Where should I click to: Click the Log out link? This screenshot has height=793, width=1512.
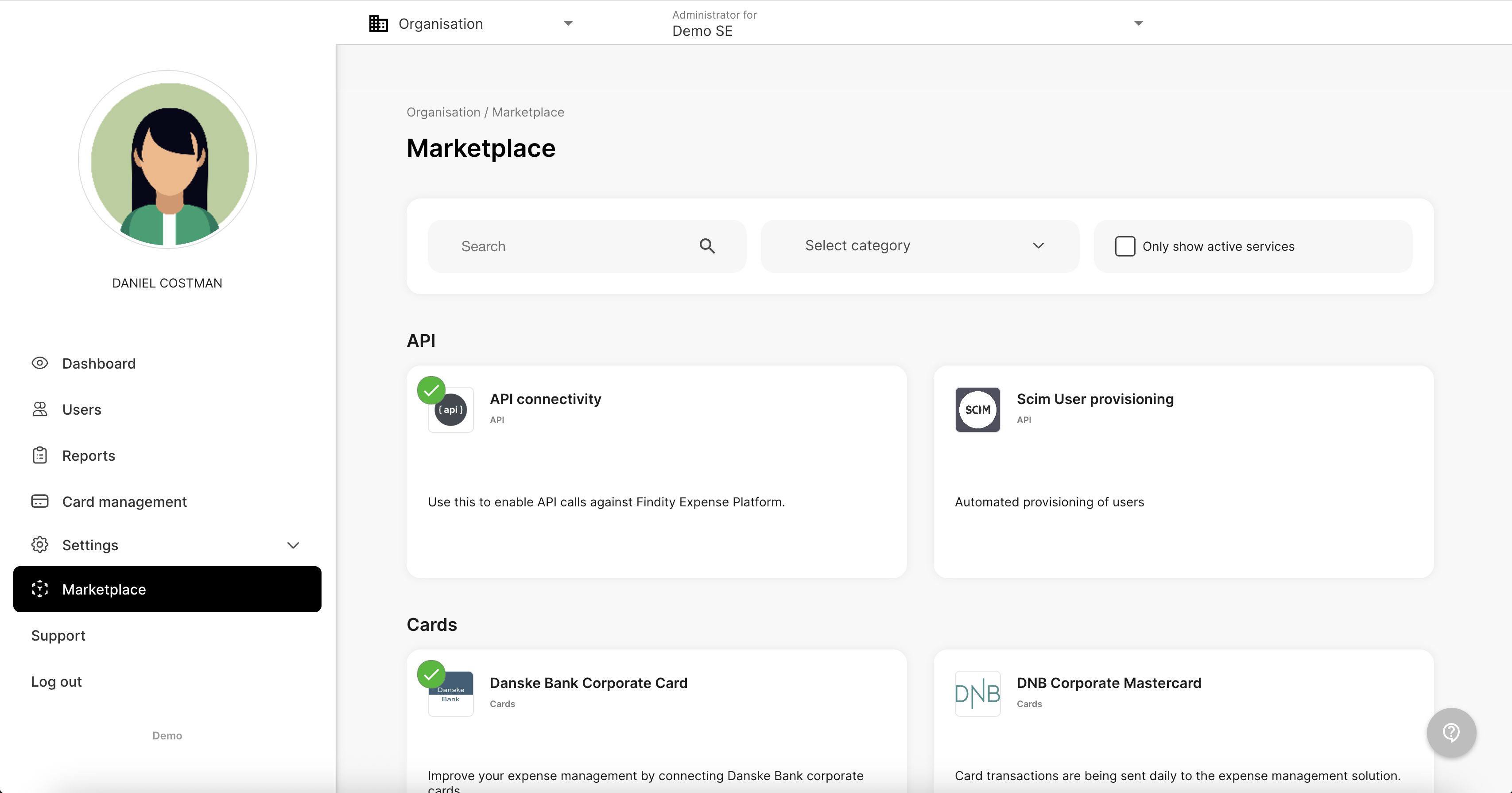56,682
